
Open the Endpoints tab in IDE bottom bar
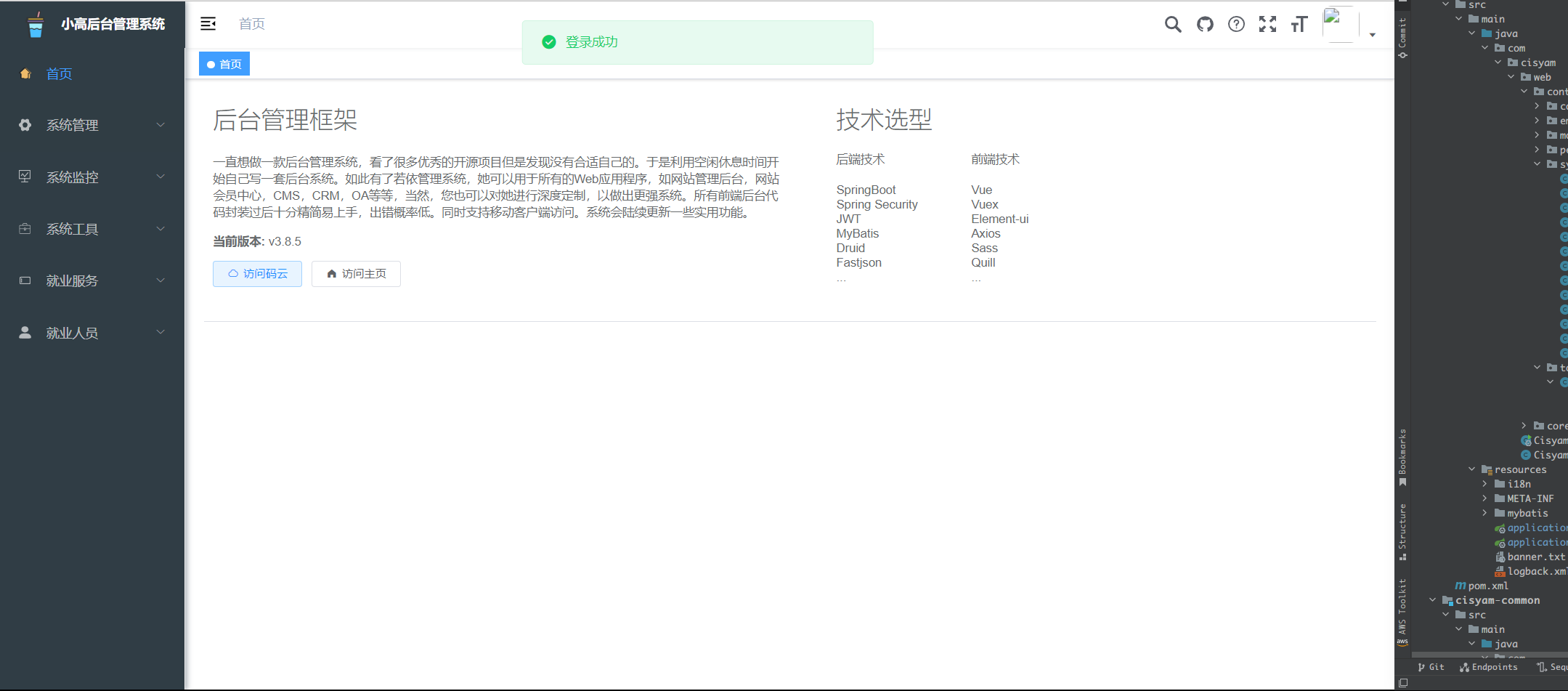[x=1489, y=667]
